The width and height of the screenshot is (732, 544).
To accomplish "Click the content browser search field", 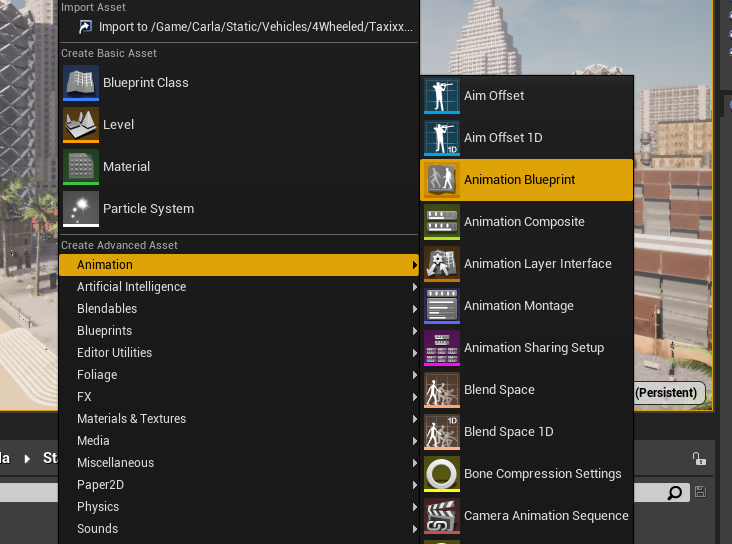I will (344, 493).
